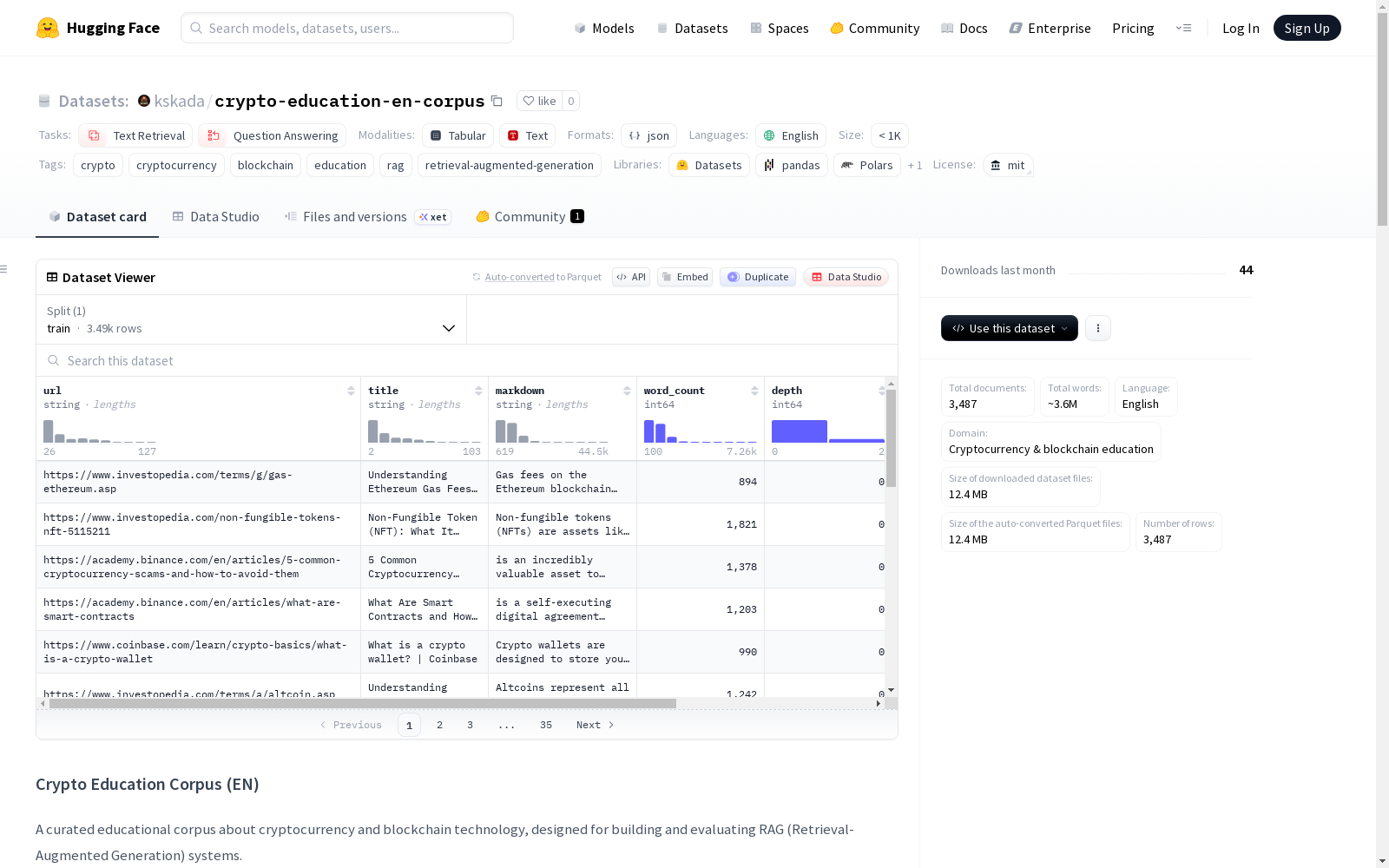Viewport: 1389px width, 868px height.
Task: Select the Text Retrieval task tag
Action: click(x=135, y=135)
